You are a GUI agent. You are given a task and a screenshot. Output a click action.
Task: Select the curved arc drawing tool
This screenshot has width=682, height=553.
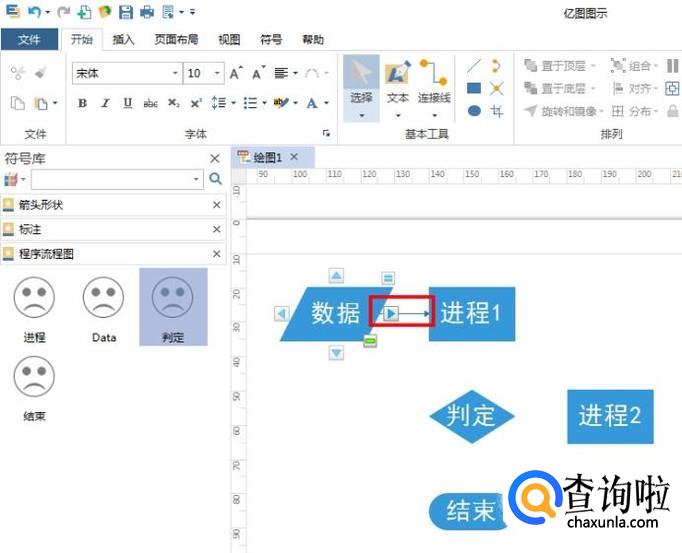click(x=496, y=66)
